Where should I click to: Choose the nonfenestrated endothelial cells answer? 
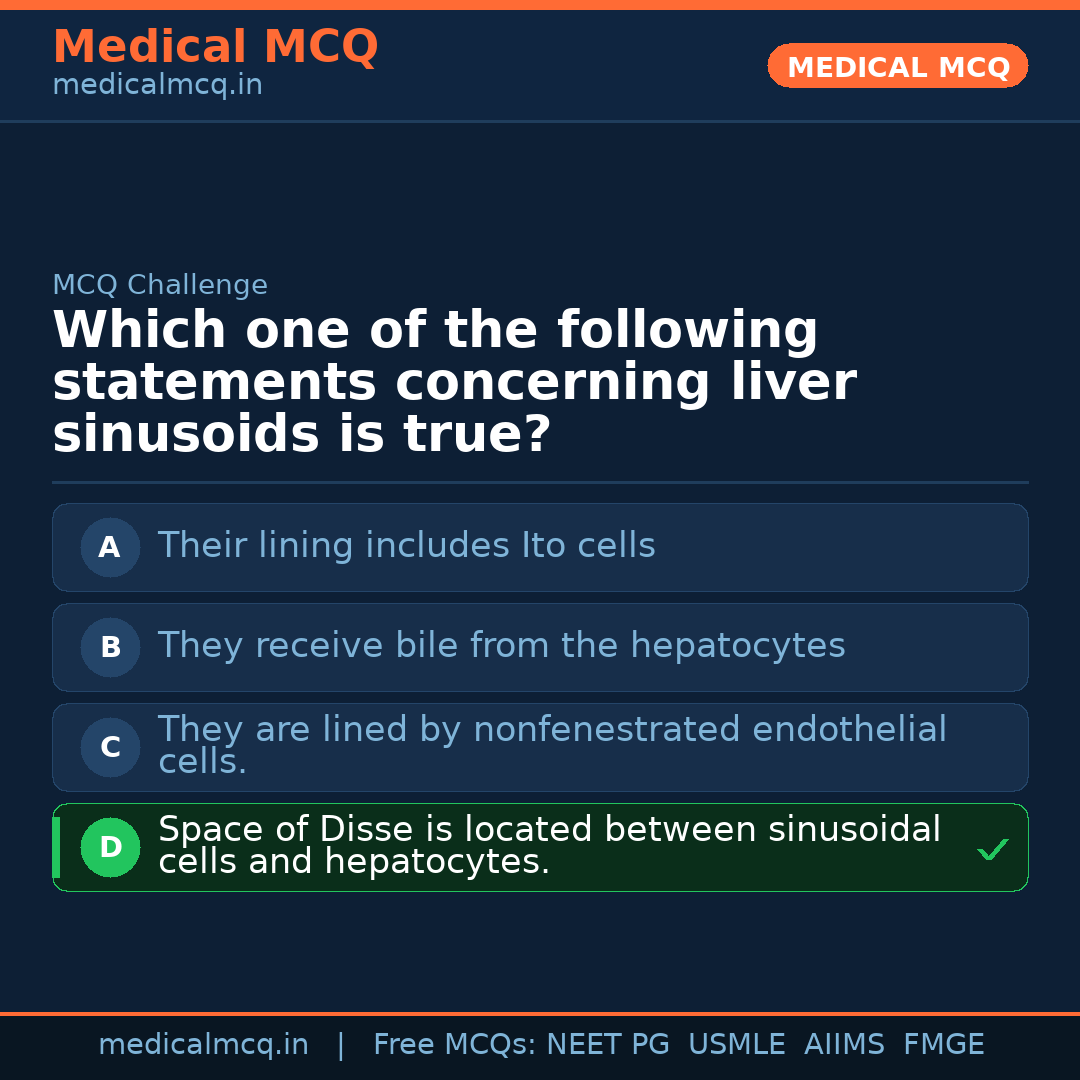click(551, 745)
